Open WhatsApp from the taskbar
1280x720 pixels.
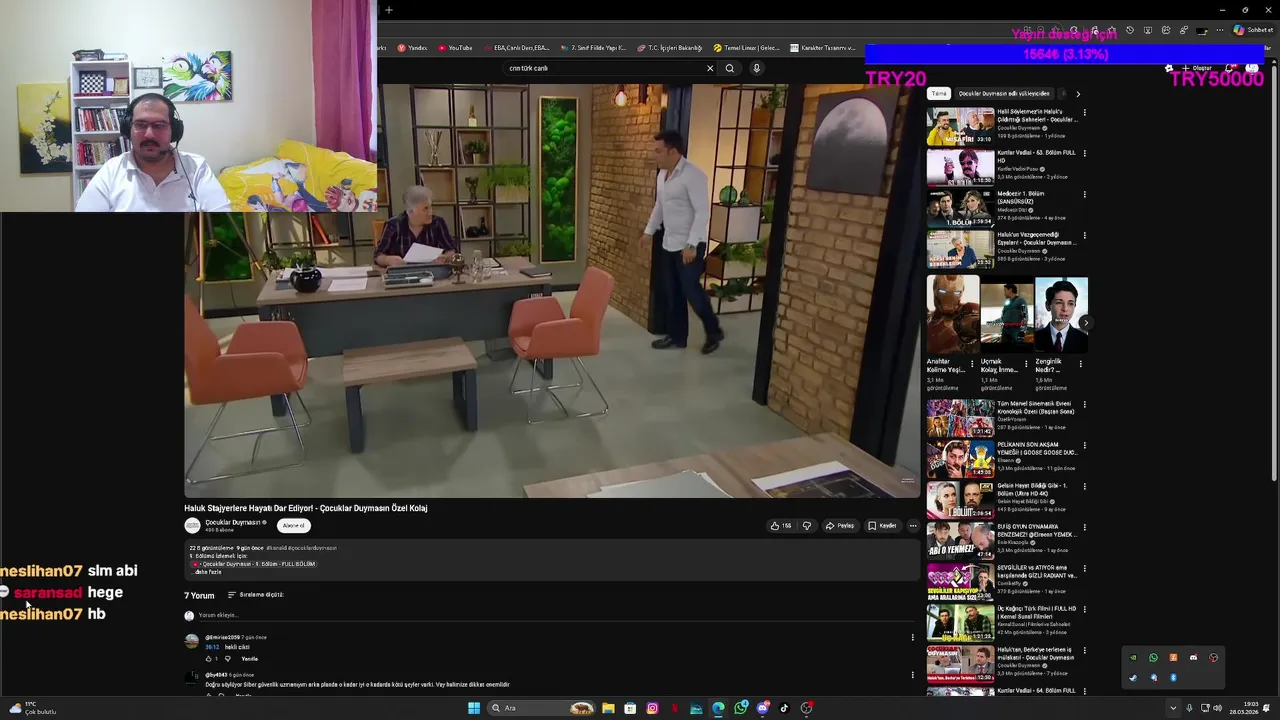tap(740, 708)
